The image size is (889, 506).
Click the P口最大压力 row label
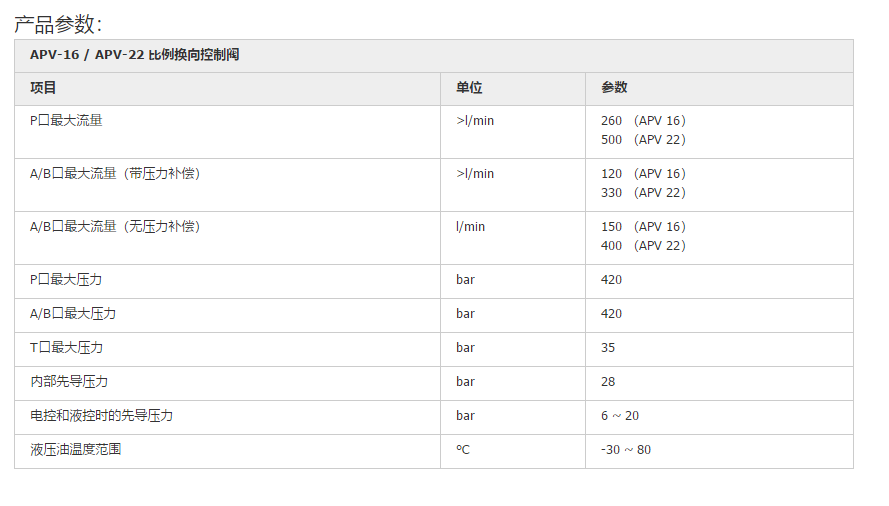66,280
